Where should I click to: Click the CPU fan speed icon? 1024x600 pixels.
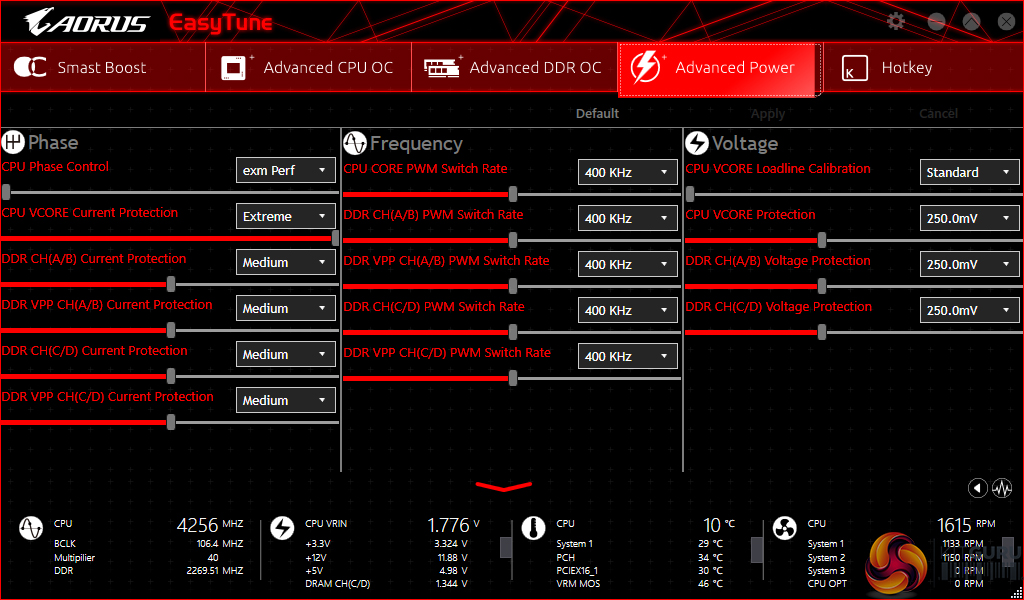pyautogui.click(x=784, y=528)
